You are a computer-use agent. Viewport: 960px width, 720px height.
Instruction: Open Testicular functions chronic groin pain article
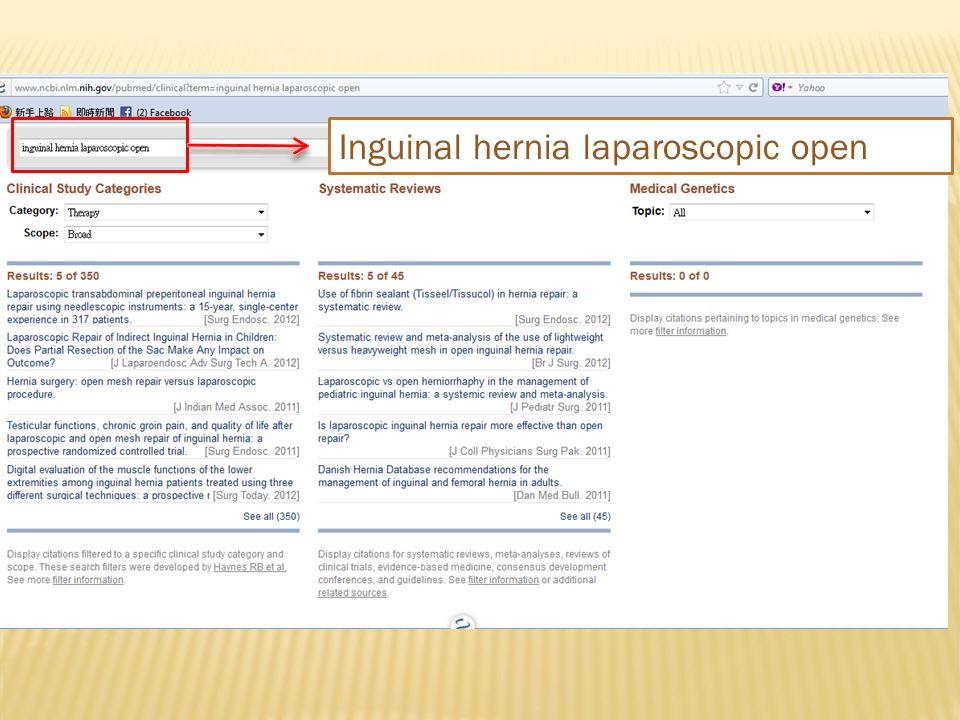[x=149, y=438]
